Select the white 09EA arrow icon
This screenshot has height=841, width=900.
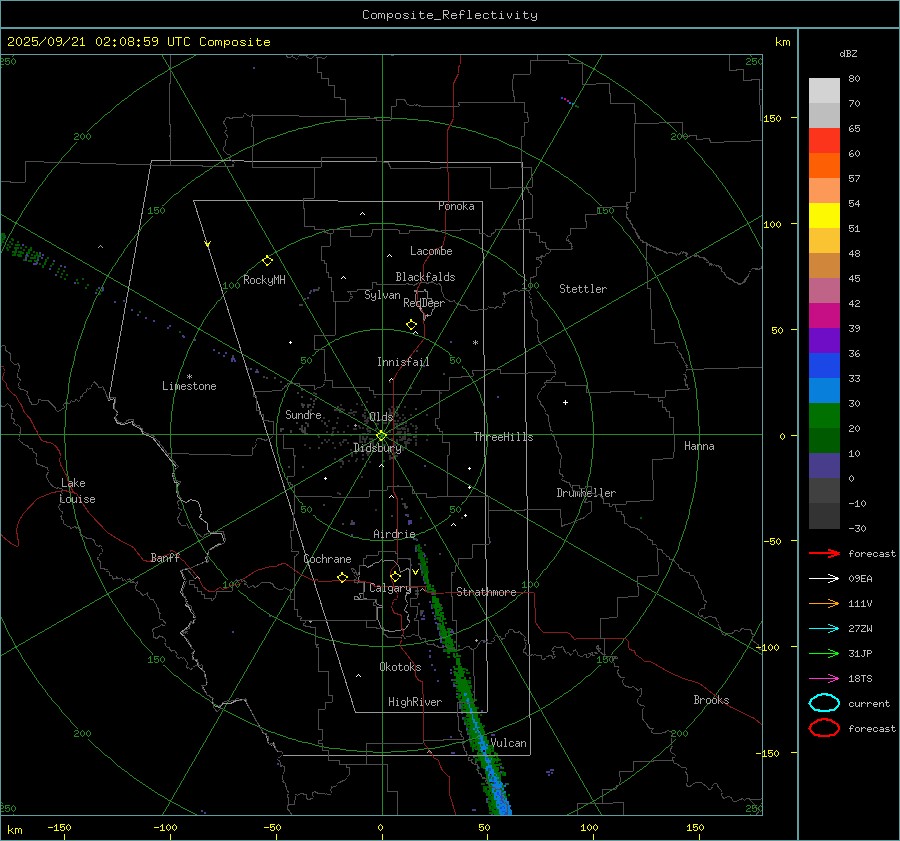pyautogui.click(x=823, y=578)
